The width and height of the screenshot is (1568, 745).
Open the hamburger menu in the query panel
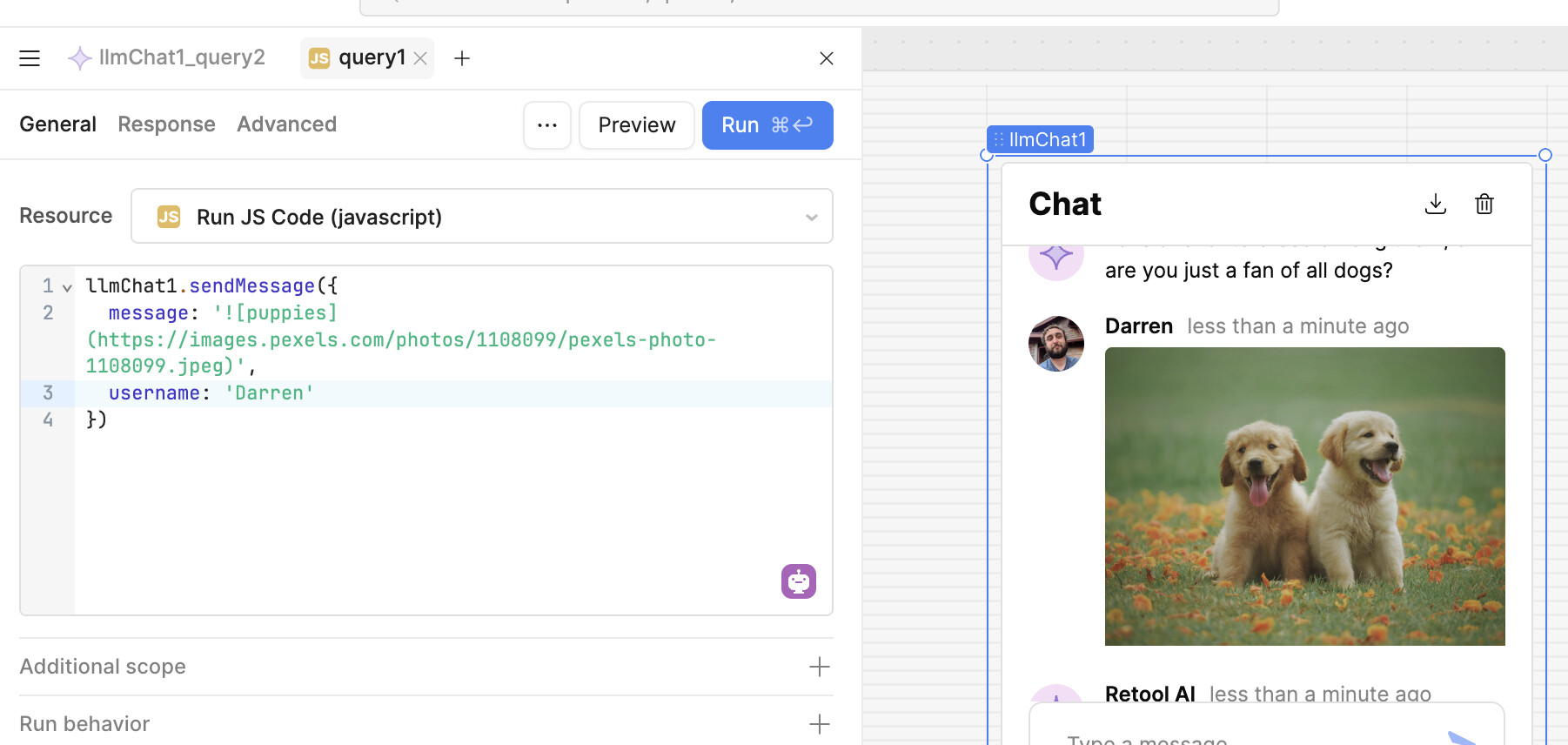click(x=30, y=58)
